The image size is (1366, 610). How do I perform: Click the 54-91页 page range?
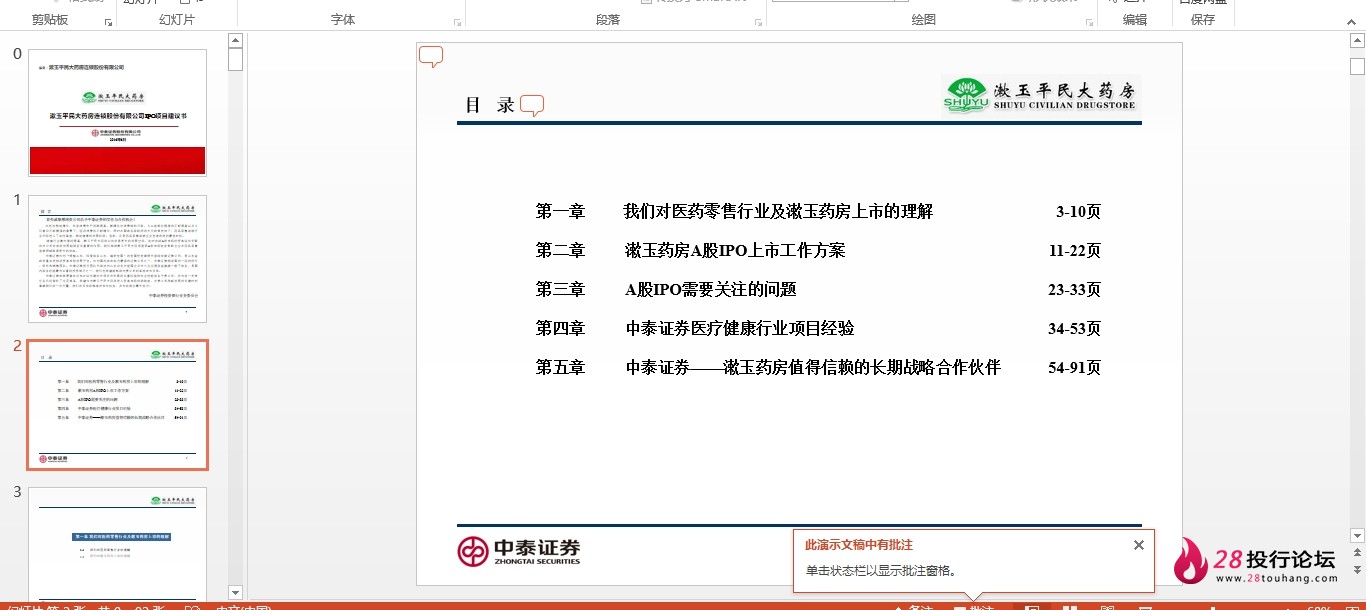coord(1075,368)
